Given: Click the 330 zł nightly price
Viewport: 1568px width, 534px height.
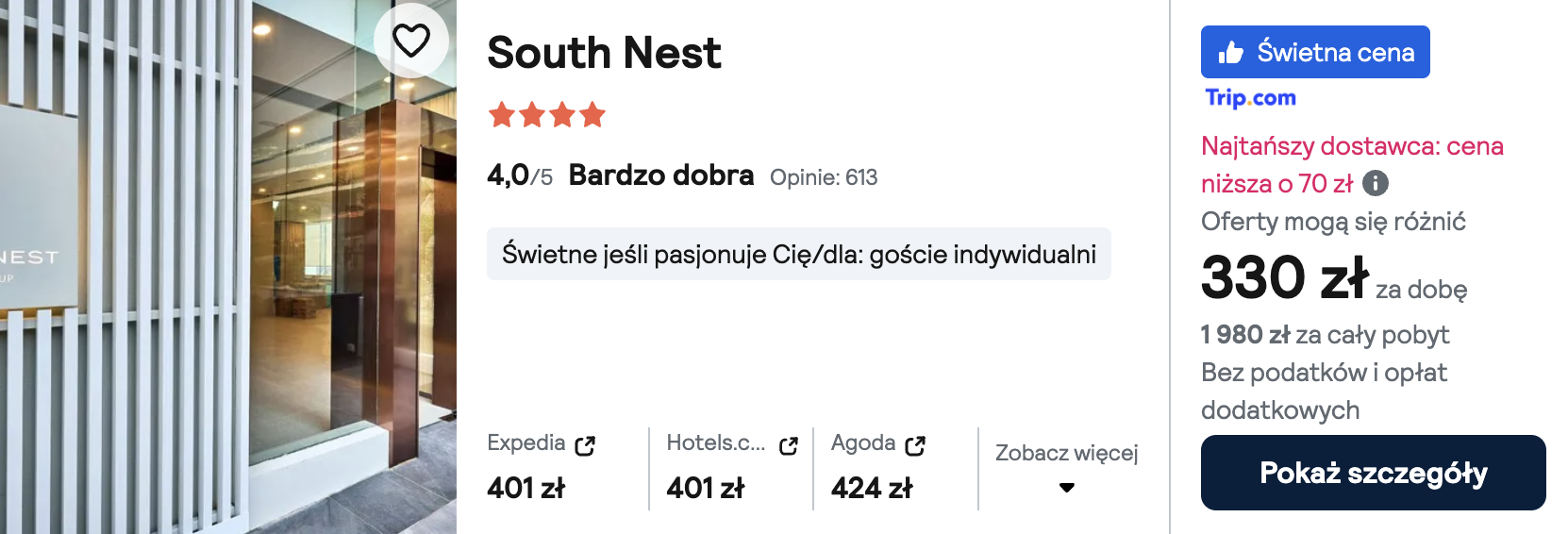Looking at the screenshot, I should click(x=1284, y=278).
